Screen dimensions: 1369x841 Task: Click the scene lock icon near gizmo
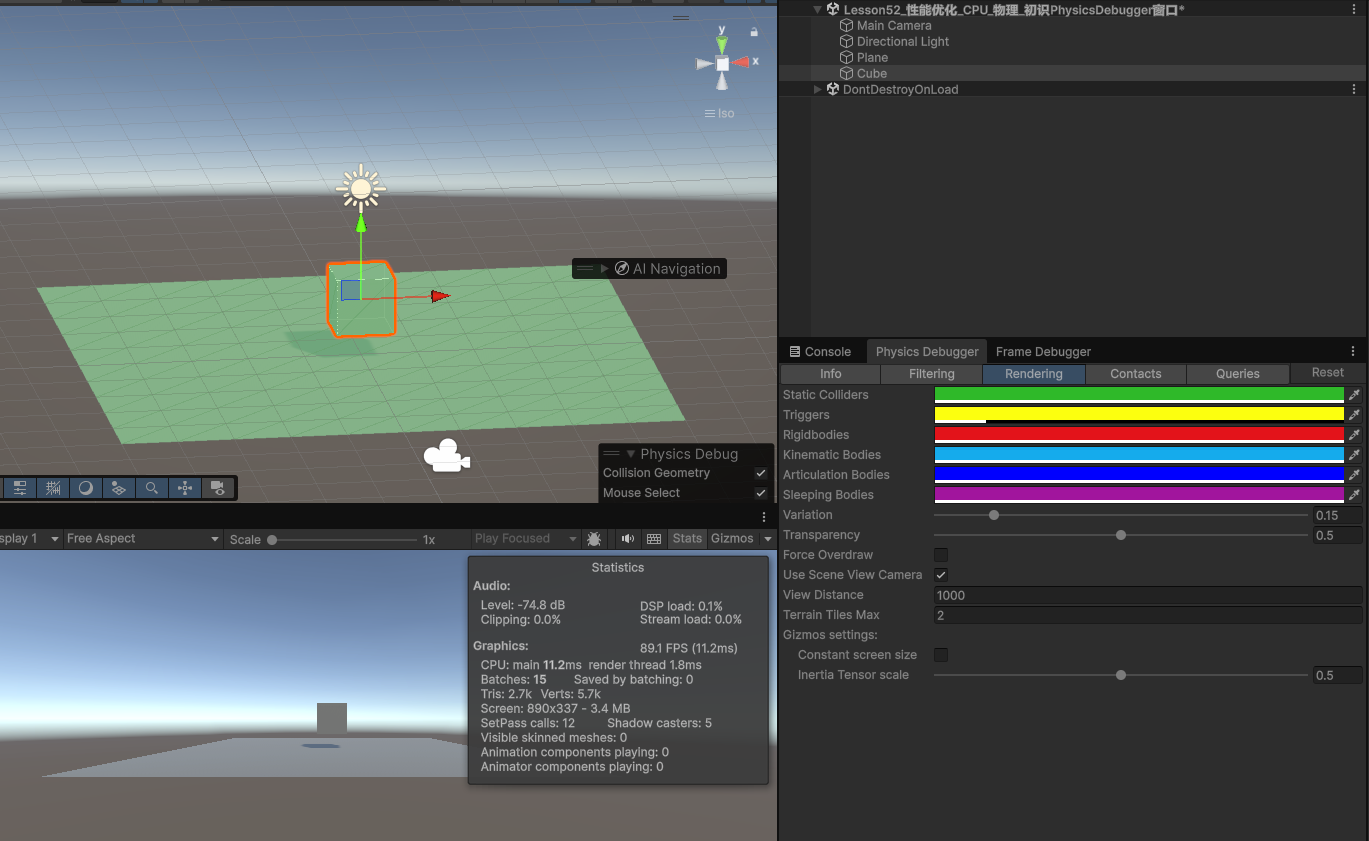click(754, 32)
